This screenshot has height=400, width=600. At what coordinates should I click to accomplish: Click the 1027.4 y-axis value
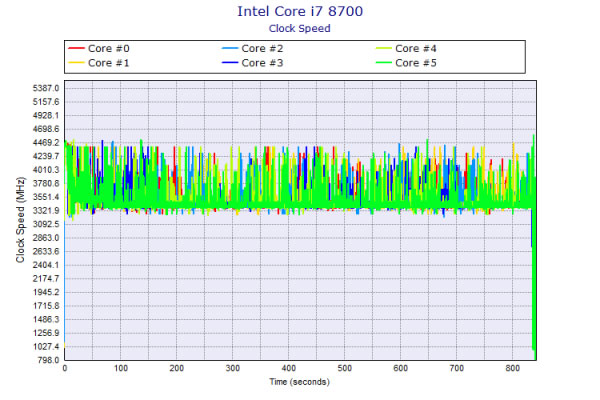pos(46,346)
